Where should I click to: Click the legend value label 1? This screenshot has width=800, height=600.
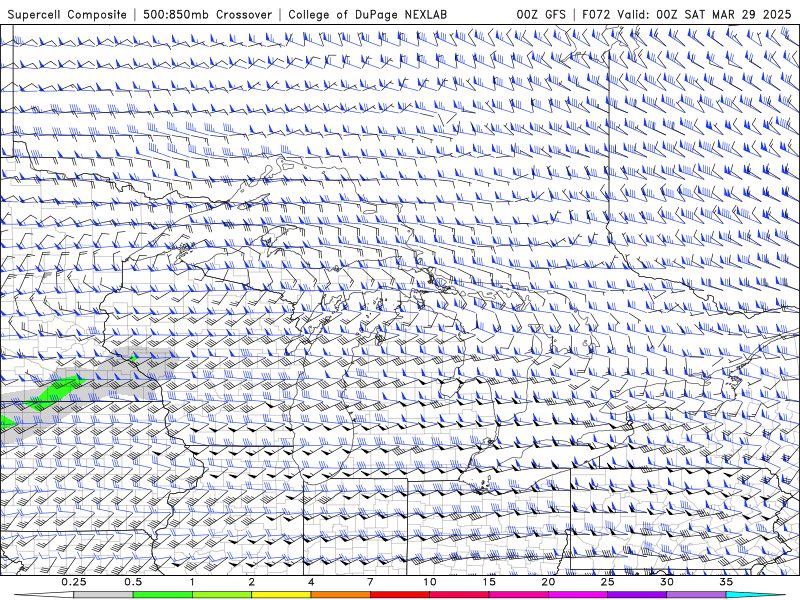point(192,582)
